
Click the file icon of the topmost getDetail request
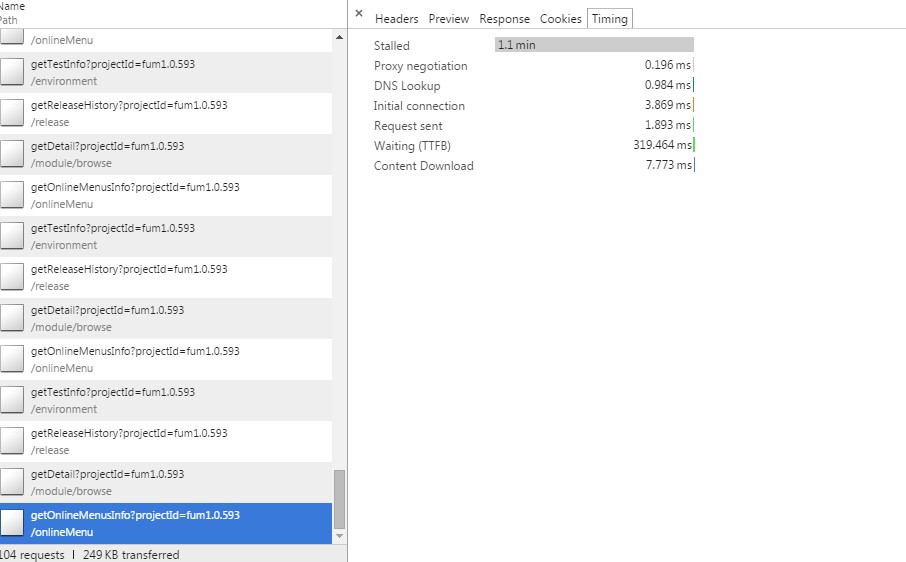tap(12, 154)
